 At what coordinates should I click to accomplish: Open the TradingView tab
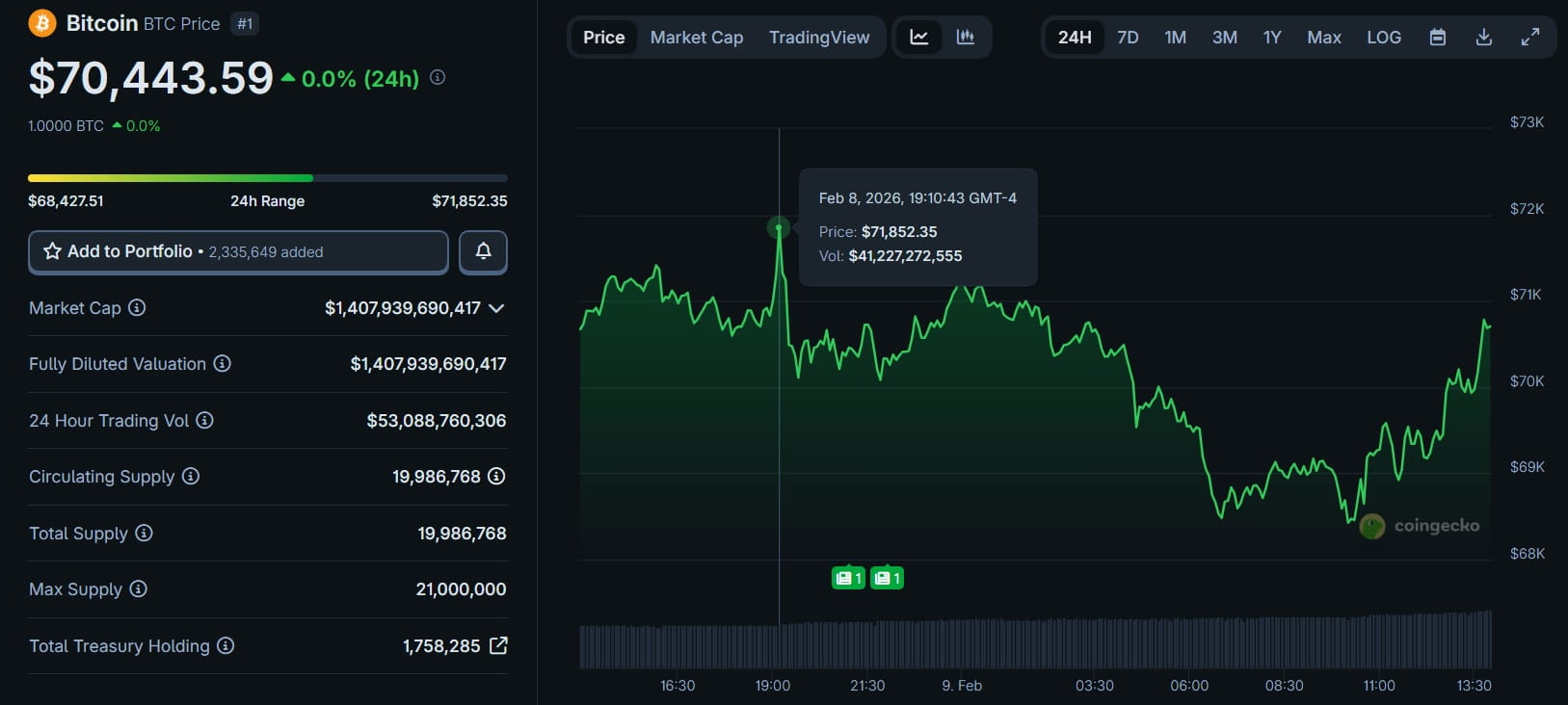tap(819, 38)
